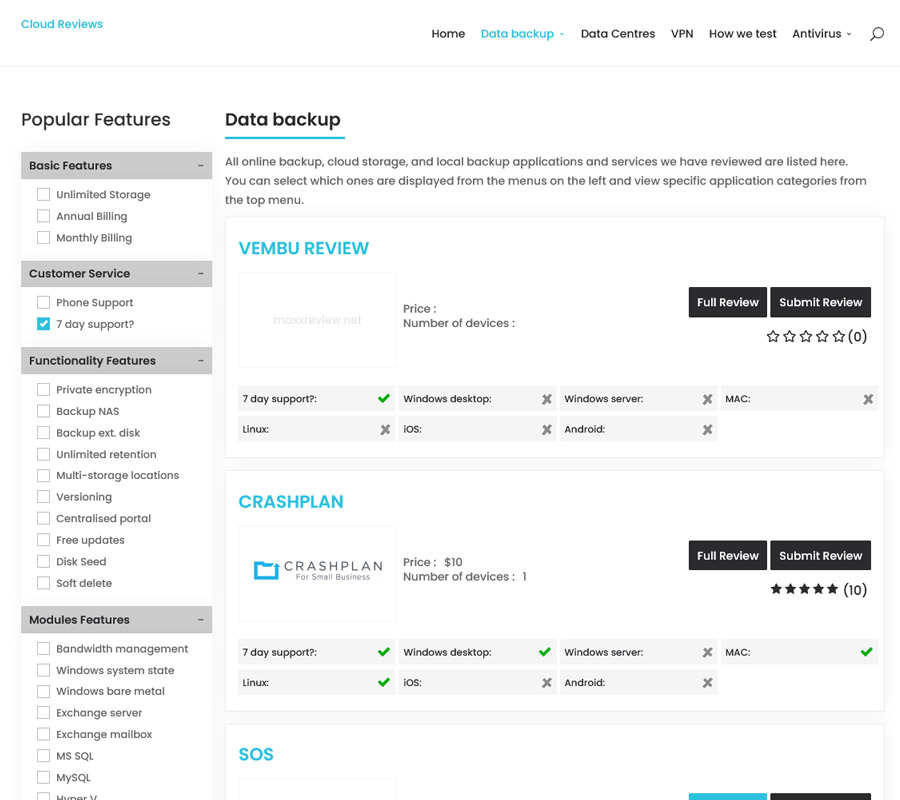Click CrashPlan Submit Review button

pyautogui.click(x=820, y=556)
